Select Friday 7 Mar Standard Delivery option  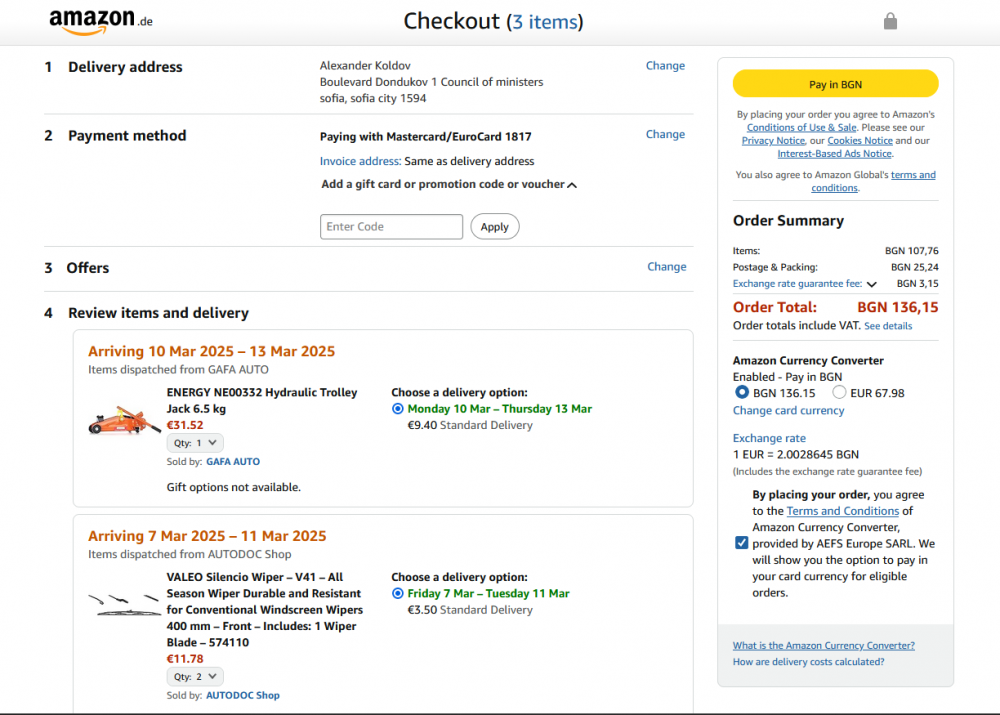tap(398, 594)
